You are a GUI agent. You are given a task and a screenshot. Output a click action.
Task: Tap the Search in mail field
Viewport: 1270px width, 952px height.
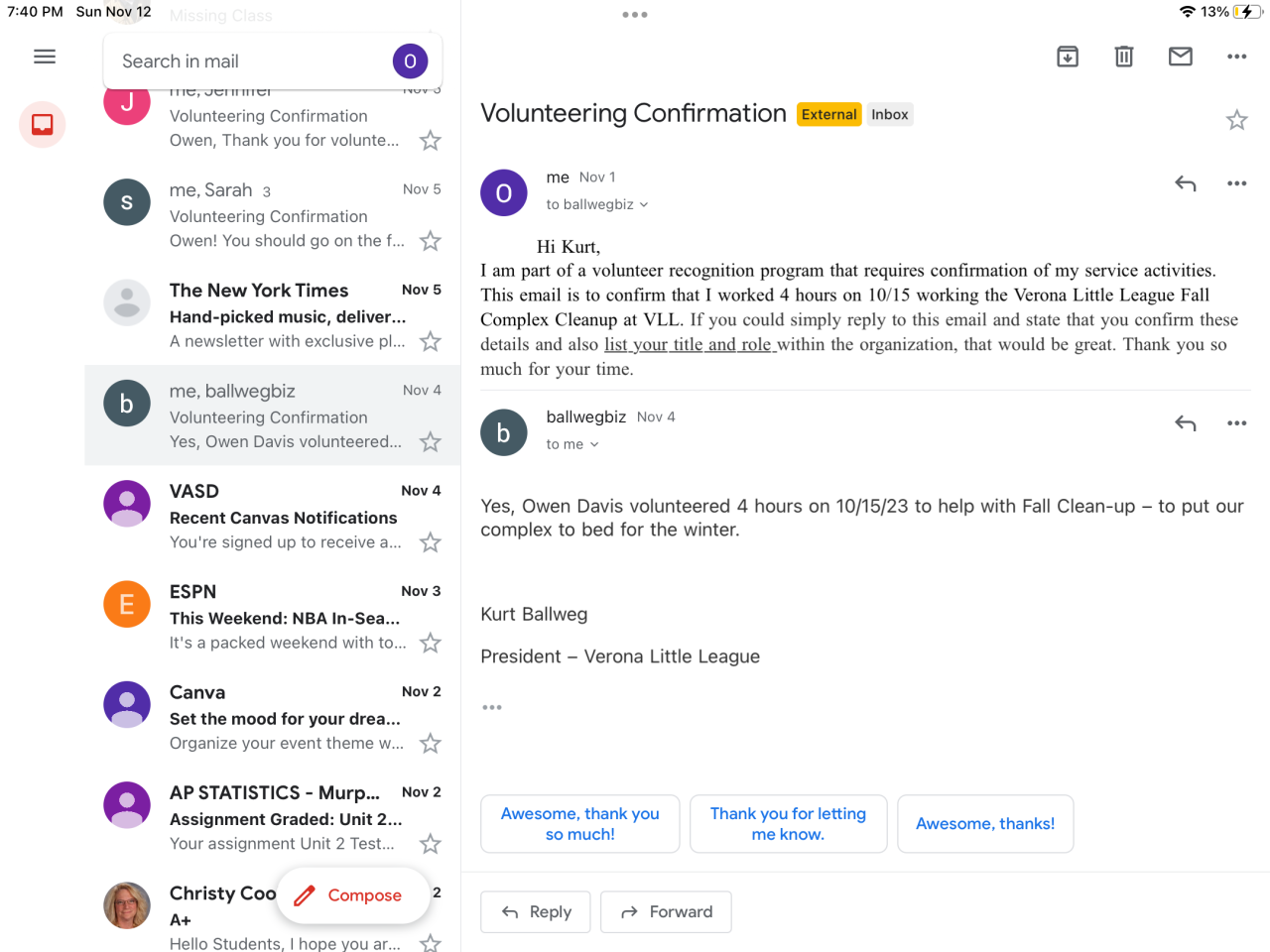[x=248, y=61]
